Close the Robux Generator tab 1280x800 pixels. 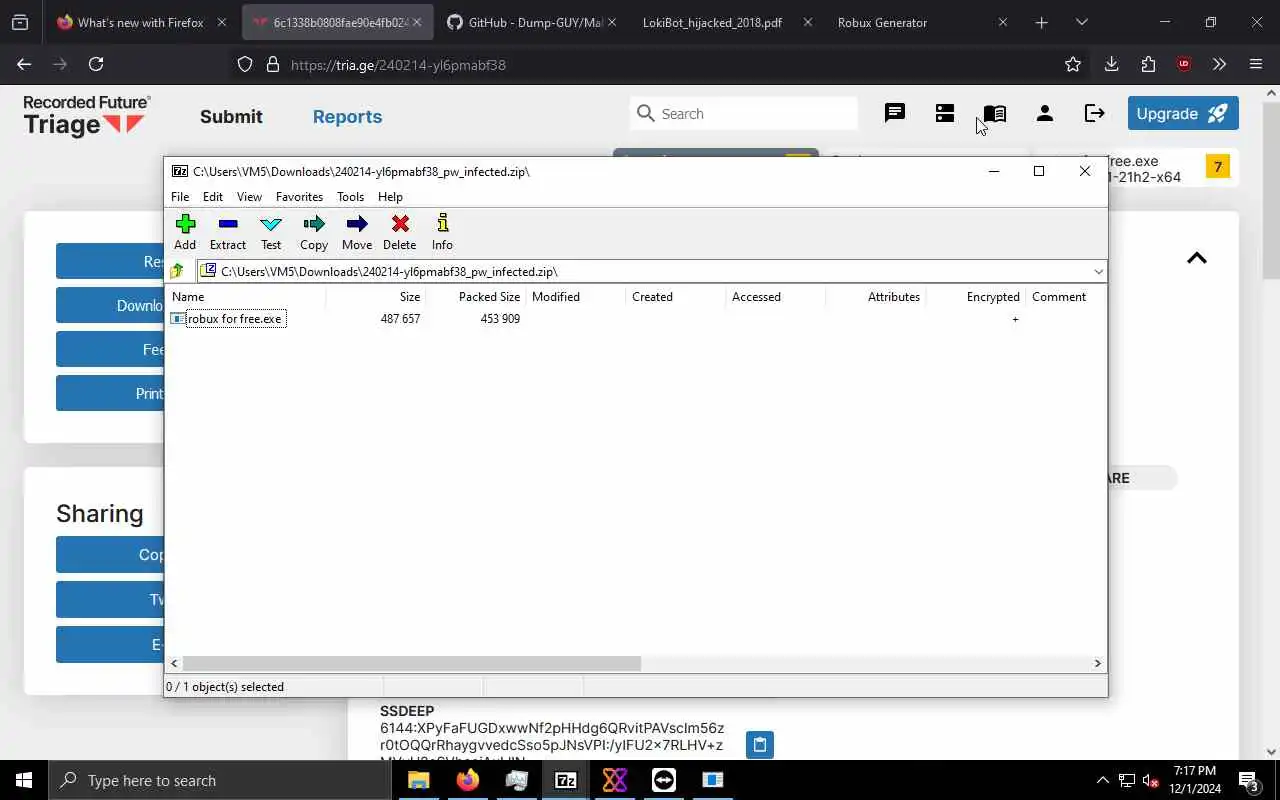[x=1003, y=22]
